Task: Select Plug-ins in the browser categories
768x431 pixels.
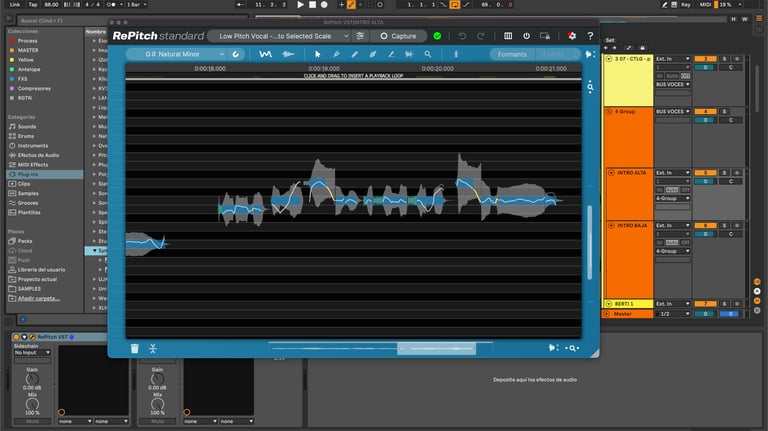Action: click(x=30, y=174)
